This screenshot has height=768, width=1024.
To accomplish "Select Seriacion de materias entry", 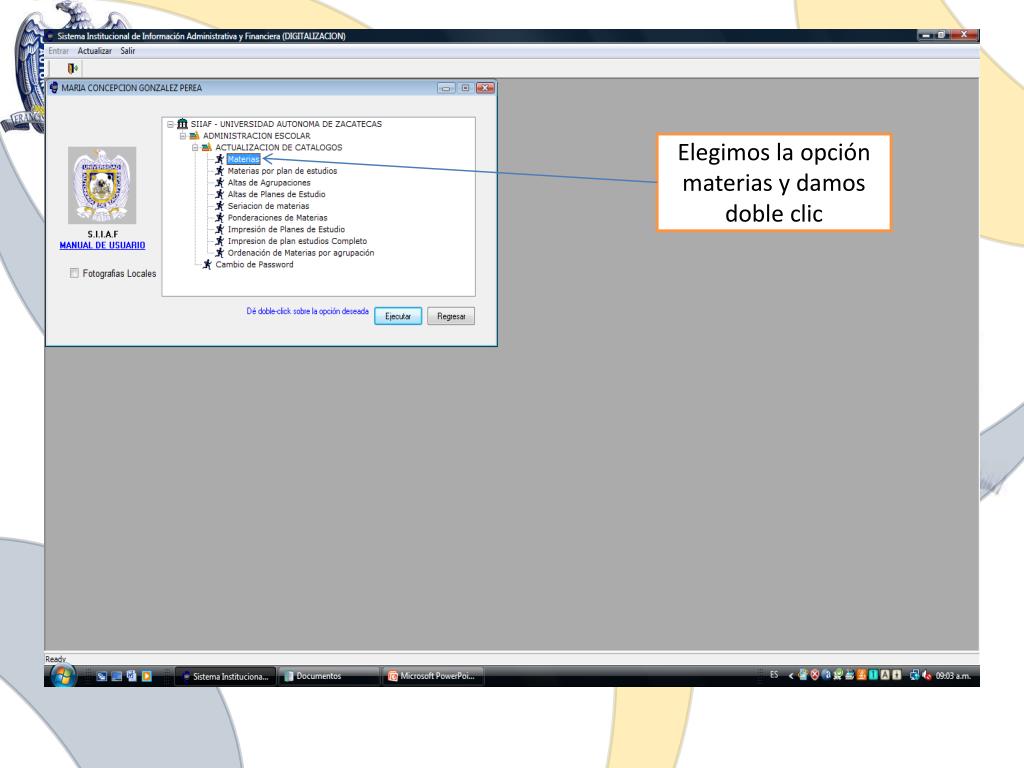I will (268, 206).
